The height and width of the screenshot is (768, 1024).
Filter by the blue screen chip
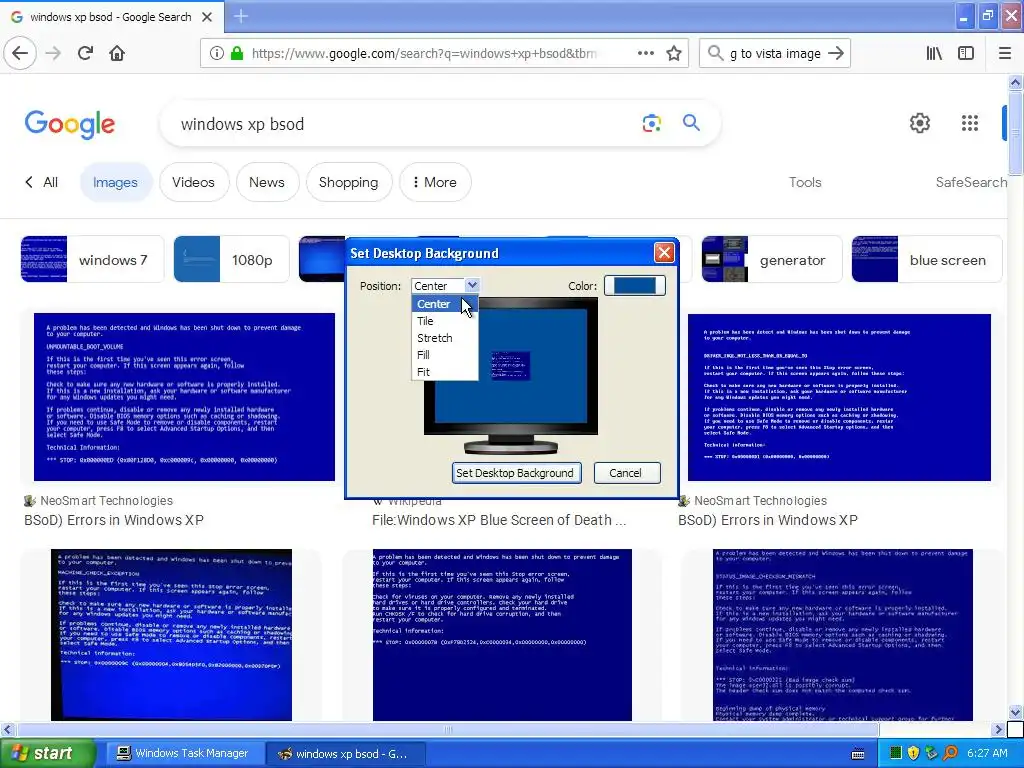click(x=927, y=259)
